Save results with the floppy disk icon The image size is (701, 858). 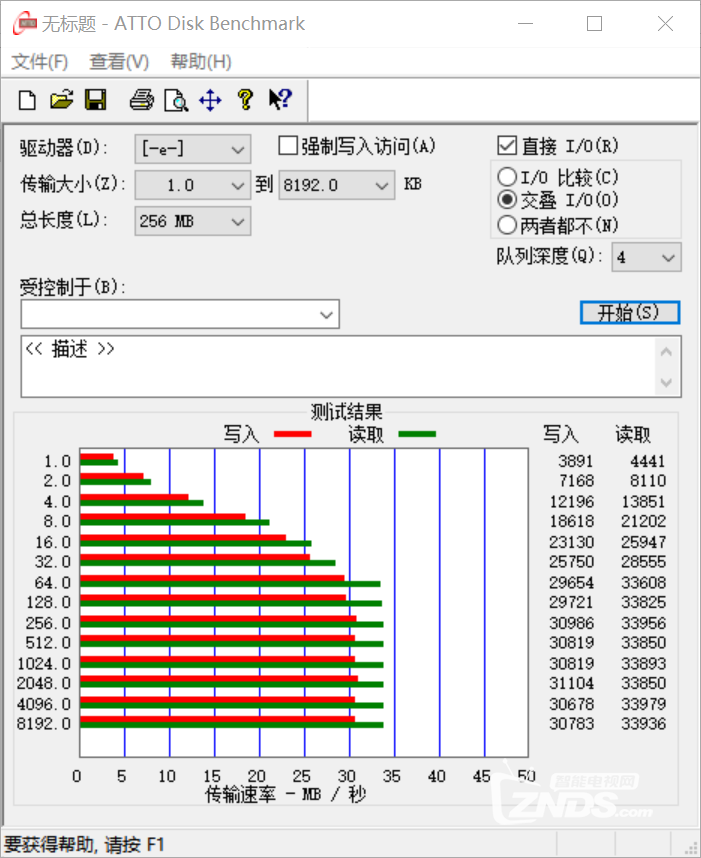(96, 100)
